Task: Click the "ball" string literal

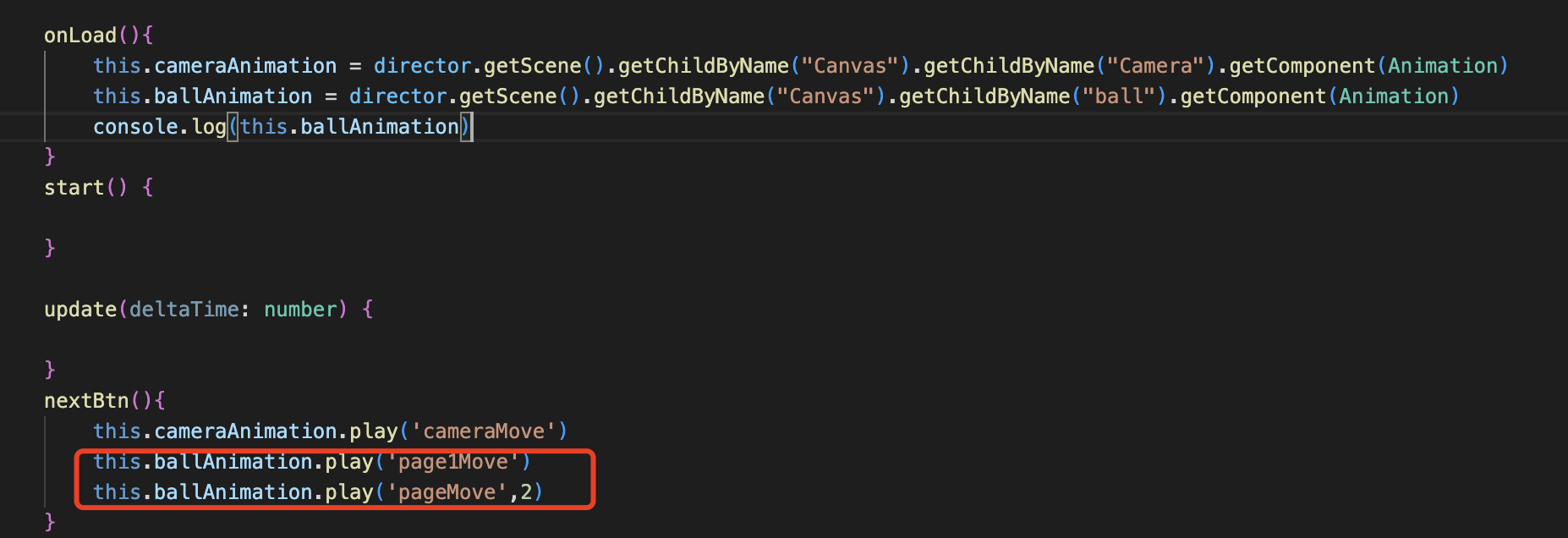Action: tap(1119, 96)
